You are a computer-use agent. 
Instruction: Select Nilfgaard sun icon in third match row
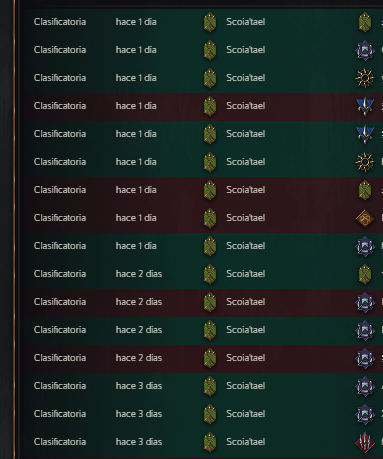365,78
